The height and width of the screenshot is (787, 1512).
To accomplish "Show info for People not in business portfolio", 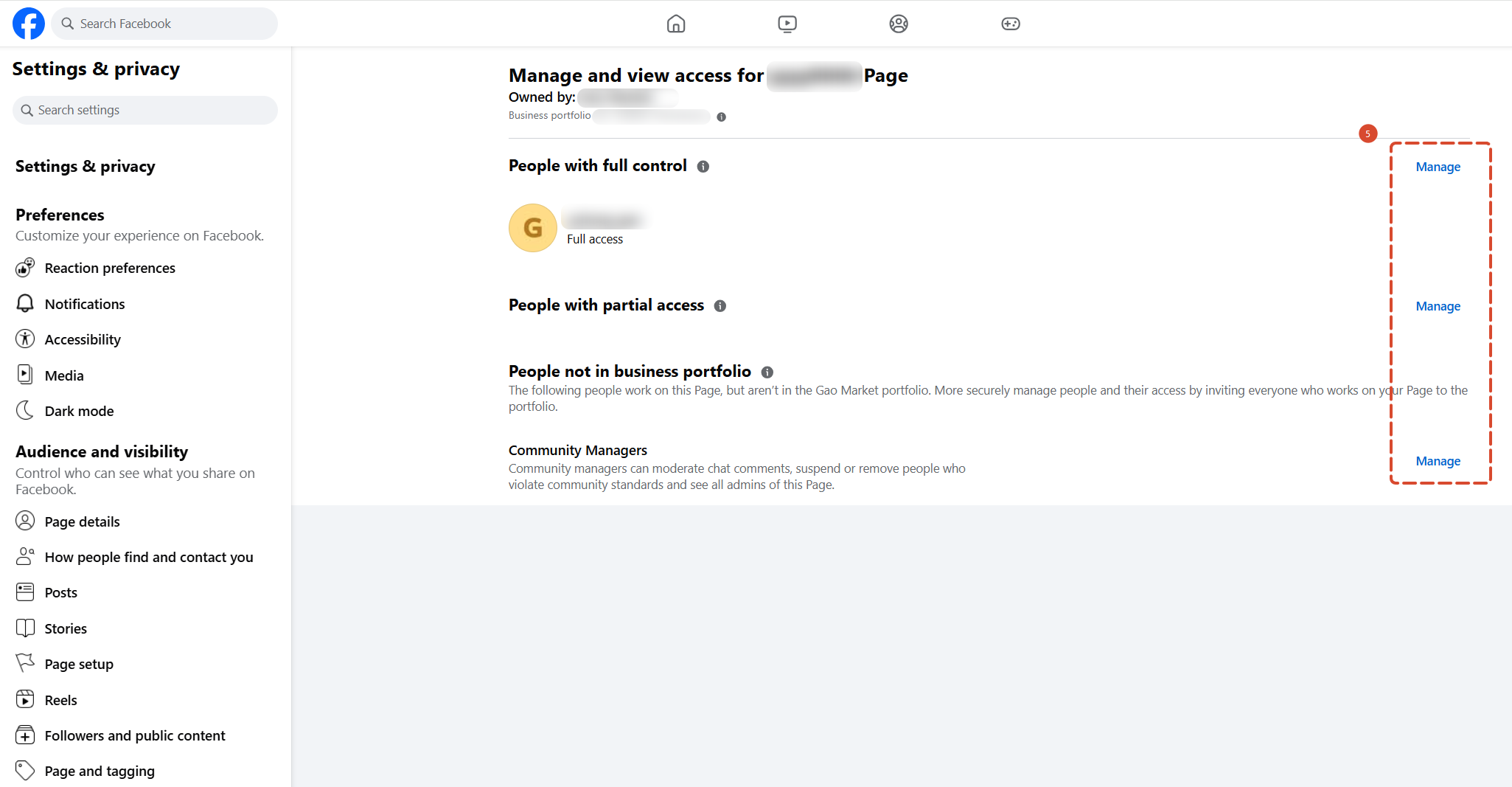I will pos(767,372).
